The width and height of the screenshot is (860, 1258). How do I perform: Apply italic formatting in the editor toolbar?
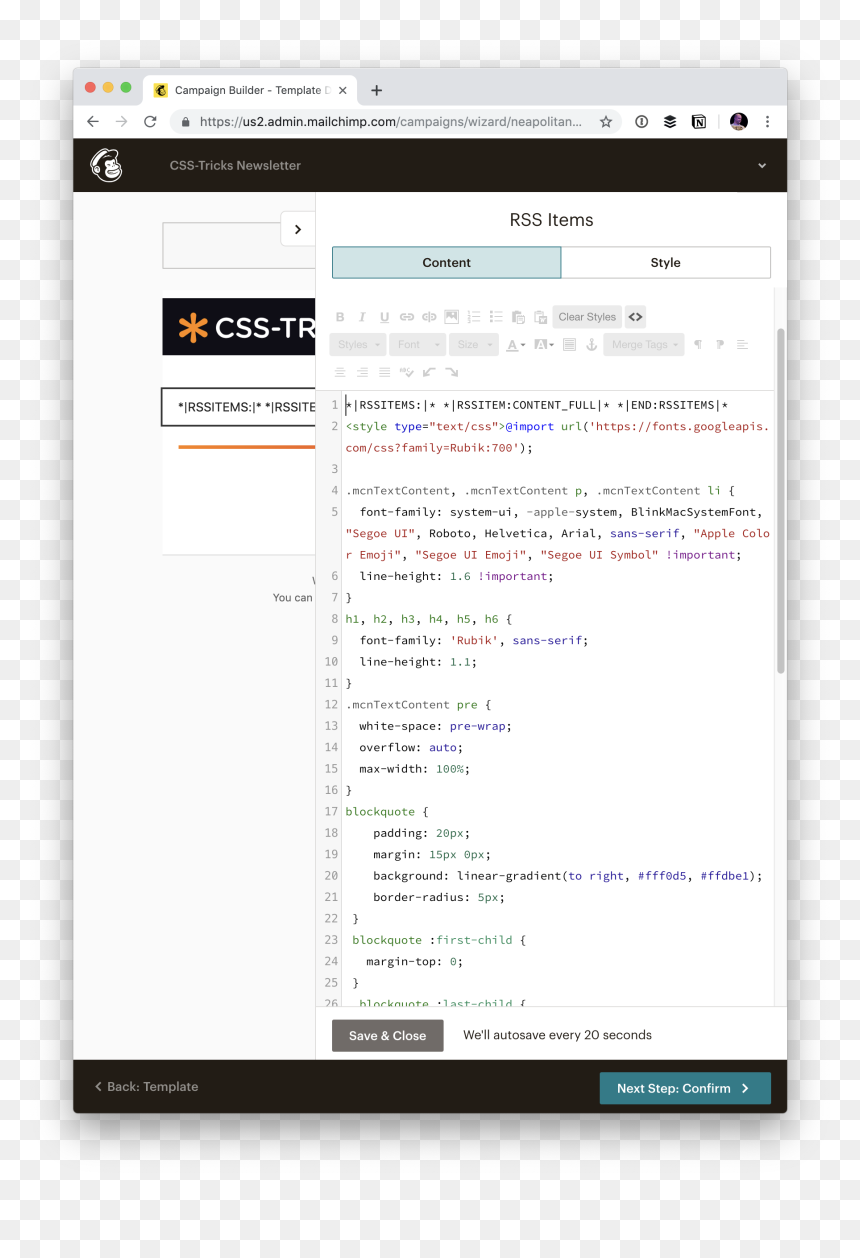pyautogui.click(x=362, y=317)
